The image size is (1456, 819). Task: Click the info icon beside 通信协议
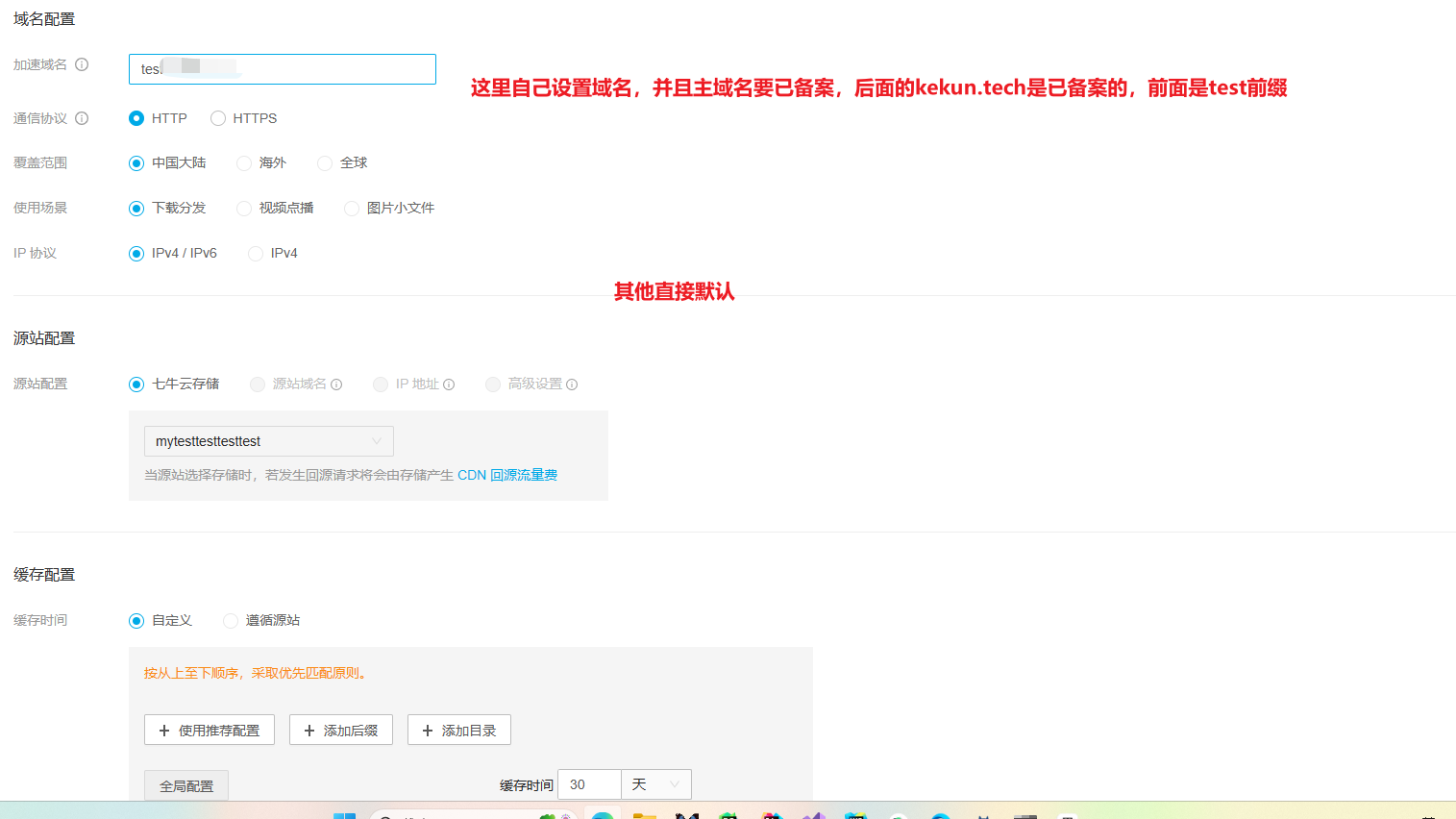coord(82,118)
